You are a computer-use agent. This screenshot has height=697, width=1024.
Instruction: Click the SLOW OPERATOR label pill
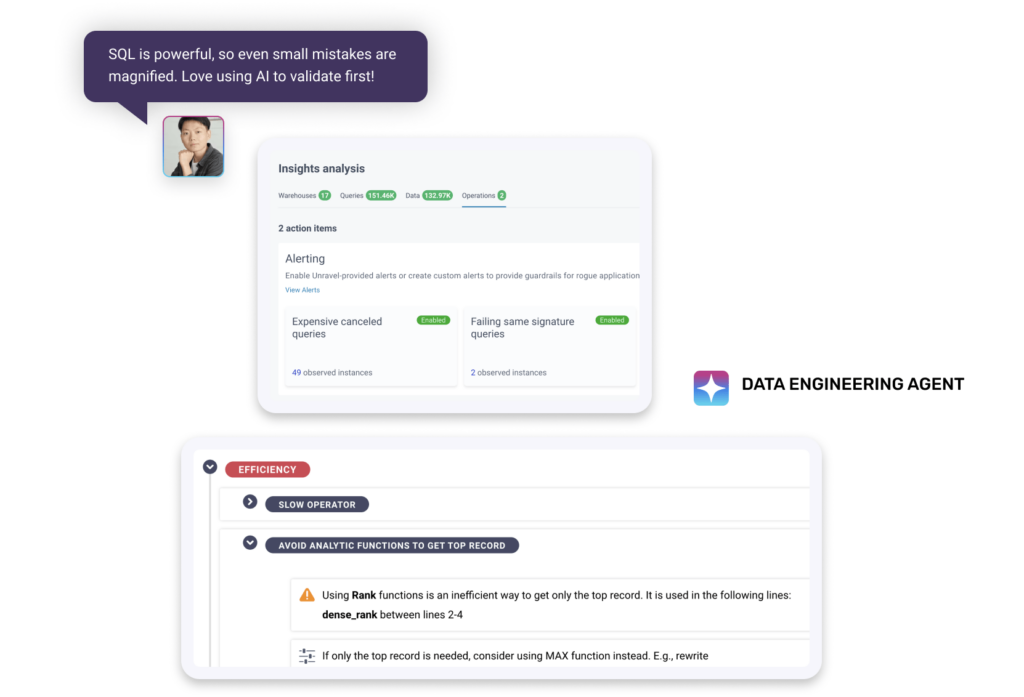tap(317, 504)
